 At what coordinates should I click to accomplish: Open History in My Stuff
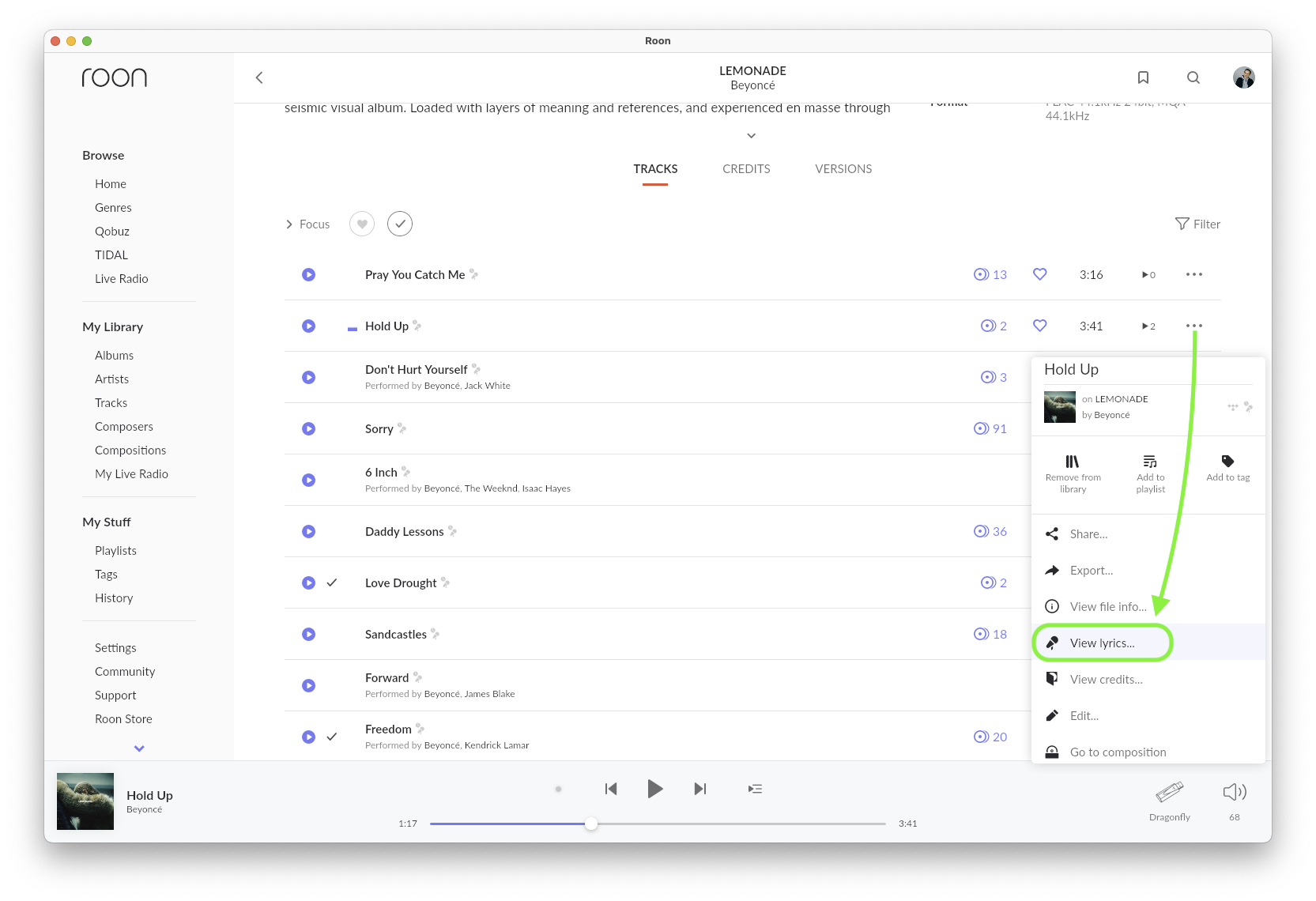(114, 598)
